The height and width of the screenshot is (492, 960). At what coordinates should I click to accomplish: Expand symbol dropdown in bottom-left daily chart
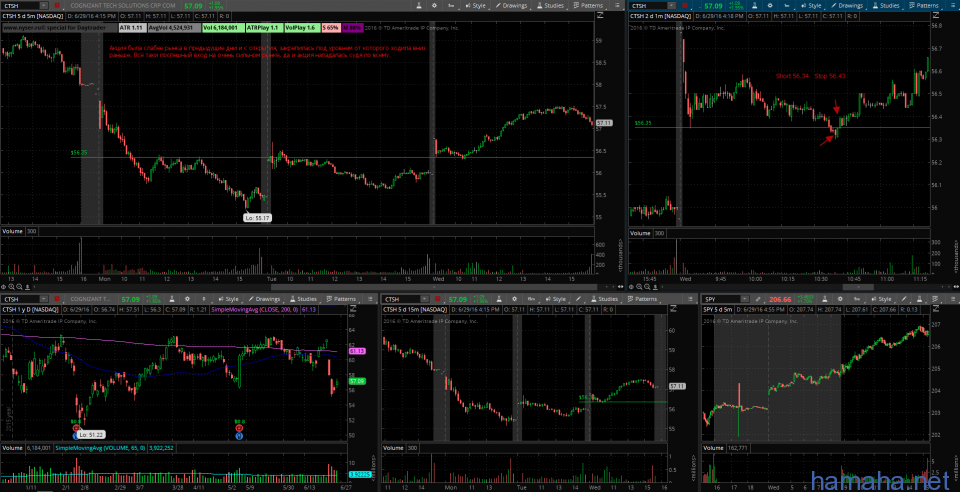click(x=43, y=299)
